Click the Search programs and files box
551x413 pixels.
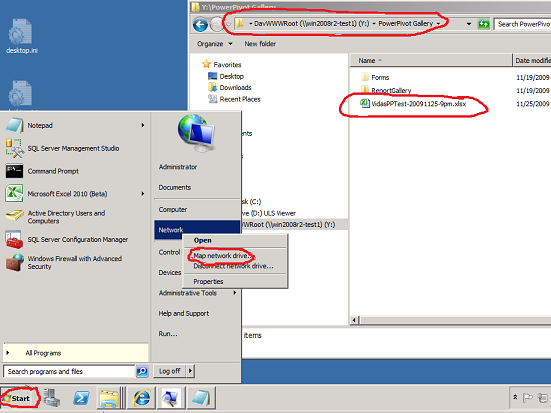tap(69, 371)
